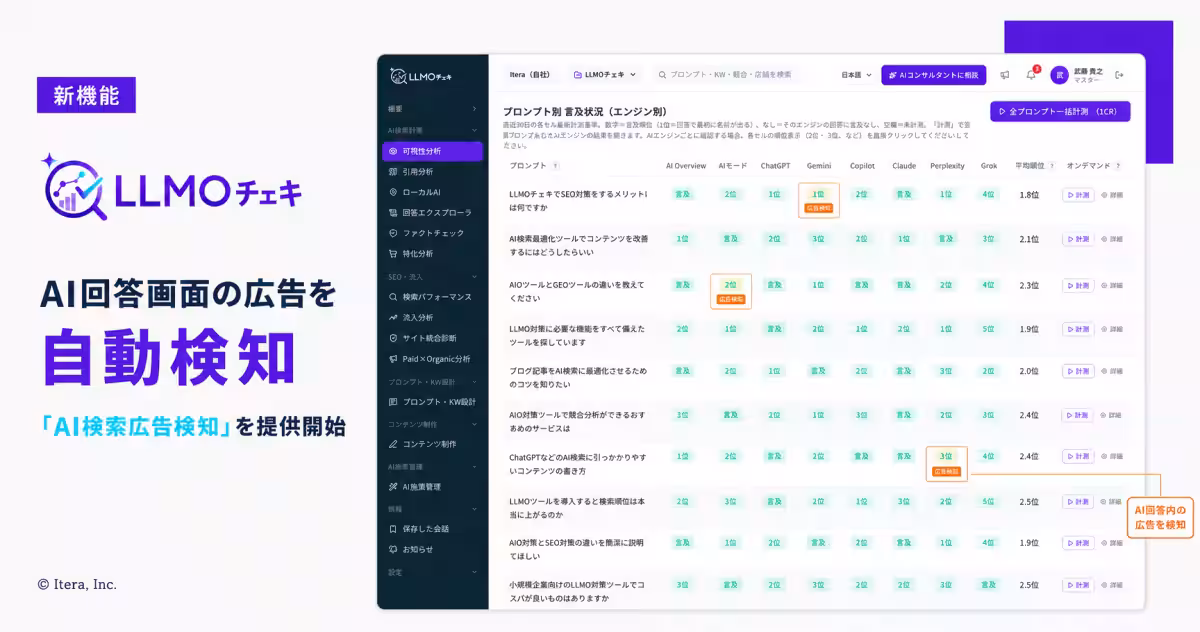This screenshot has height=632, width=1200.
Task: Click the Copilot column header
Action: [862, 166]
